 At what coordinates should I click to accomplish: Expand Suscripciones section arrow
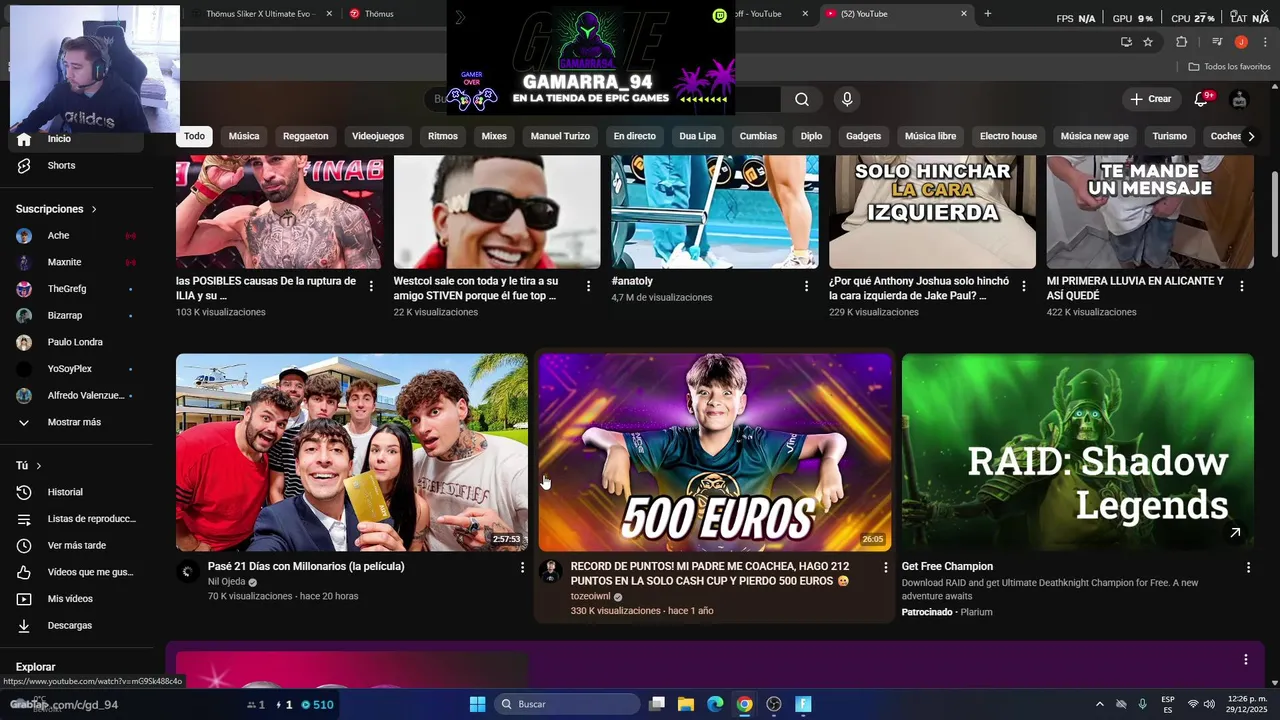click(94, 209)
